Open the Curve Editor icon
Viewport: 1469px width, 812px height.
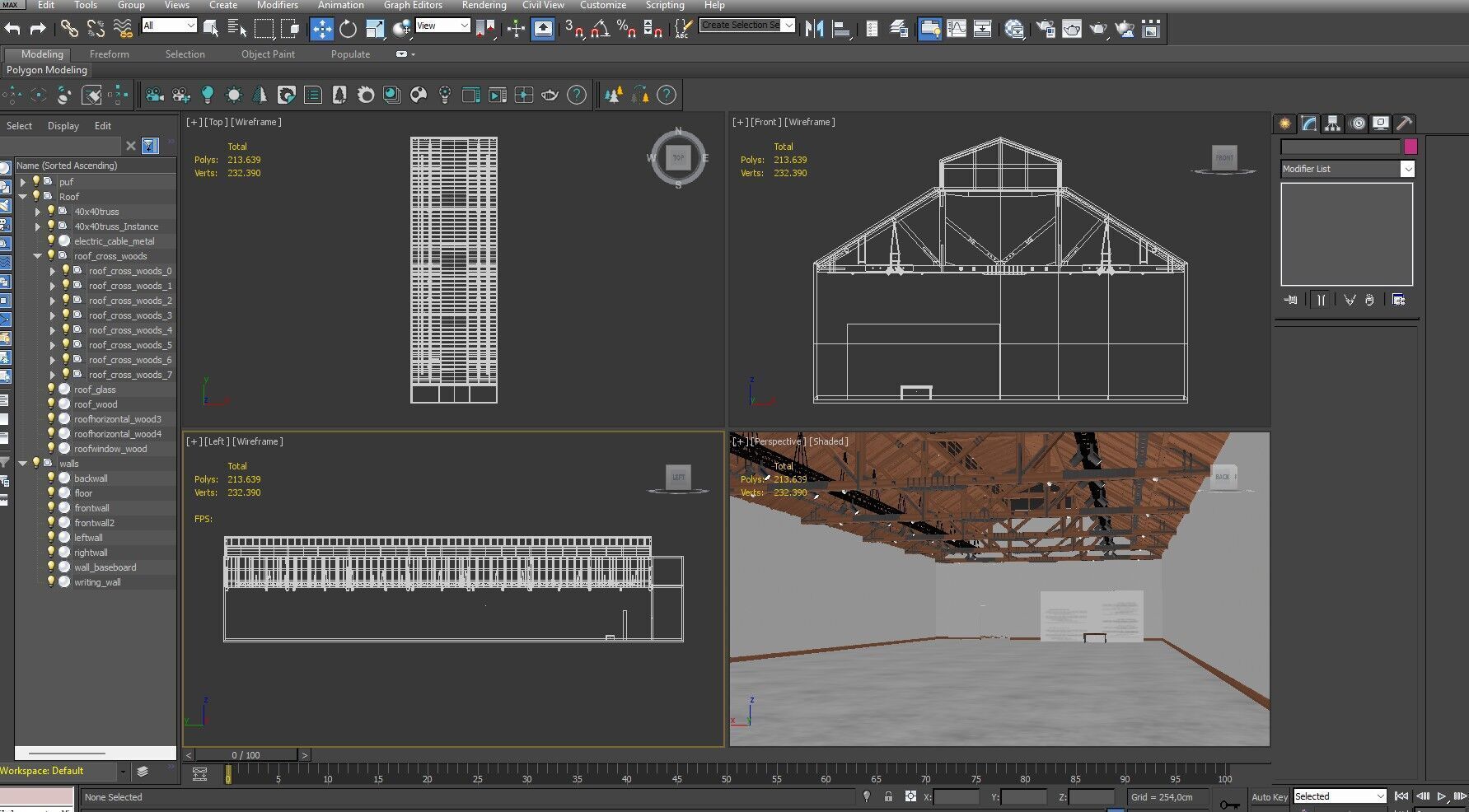click(x=956, y=30)
